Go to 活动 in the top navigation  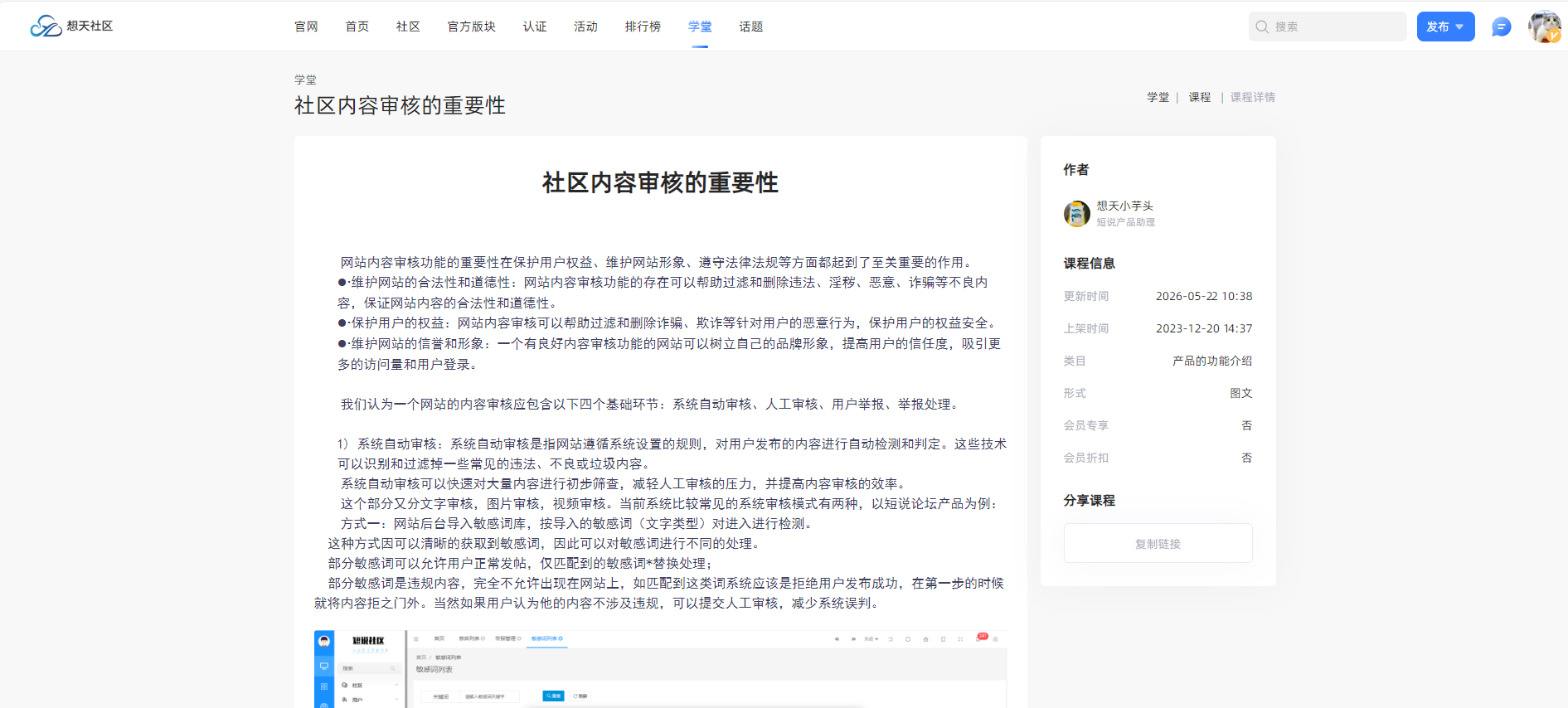click(x=585, y=27)
